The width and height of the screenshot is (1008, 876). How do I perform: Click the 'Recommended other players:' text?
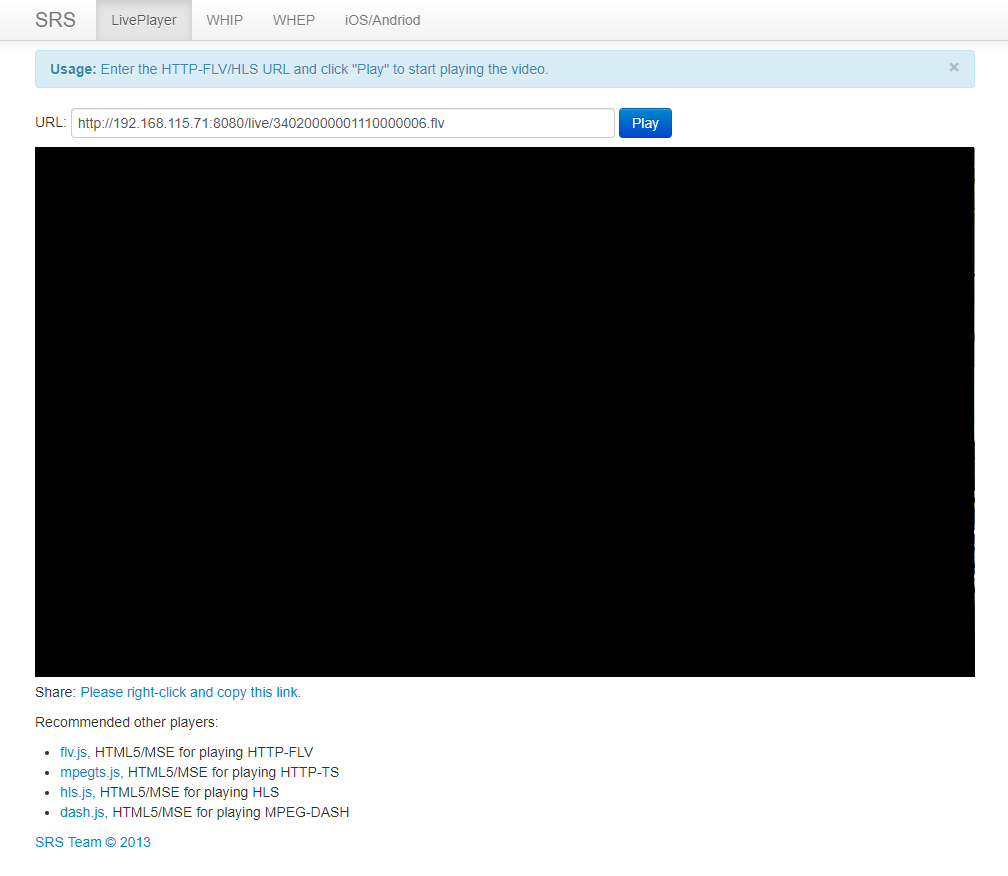point(127,722)
